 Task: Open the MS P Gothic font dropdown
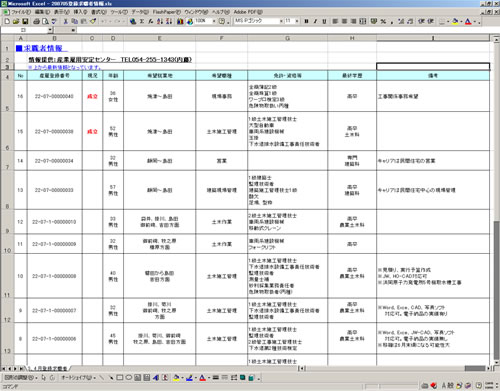pos(281,21)
